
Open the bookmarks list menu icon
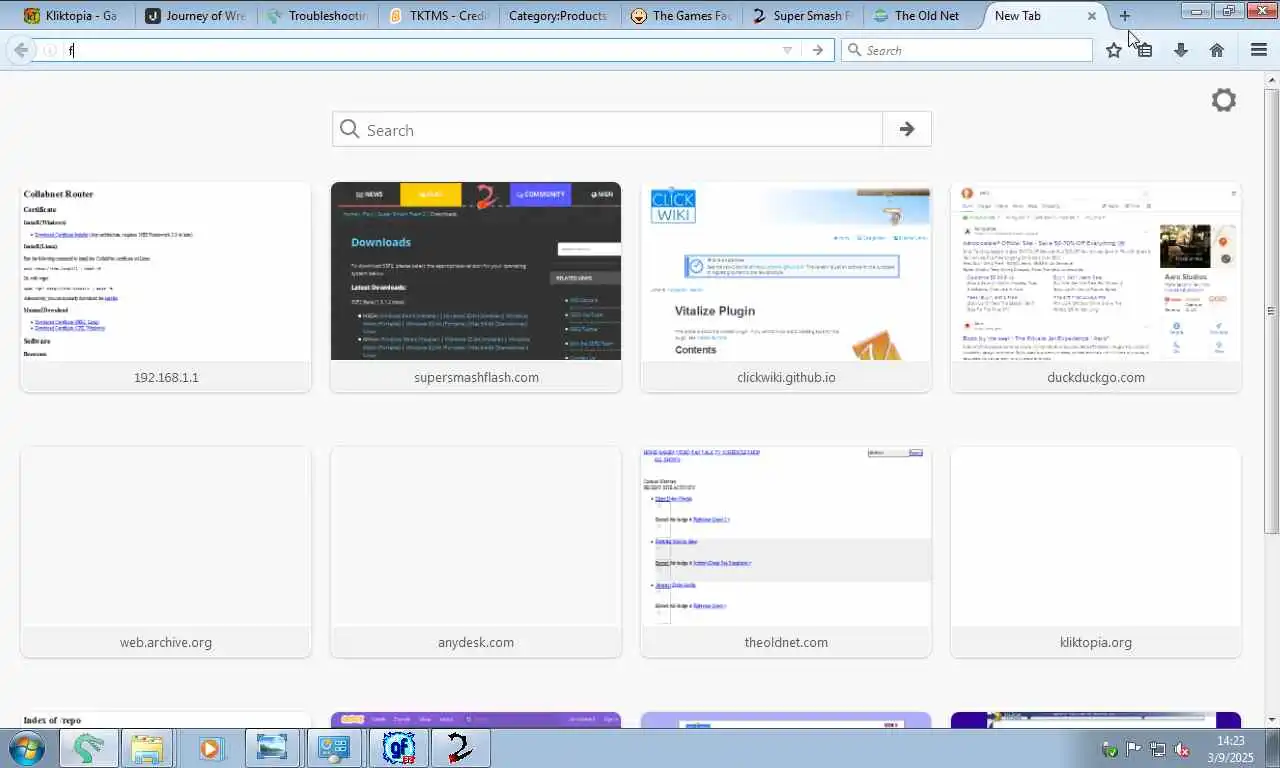[x=1146, y=50]
